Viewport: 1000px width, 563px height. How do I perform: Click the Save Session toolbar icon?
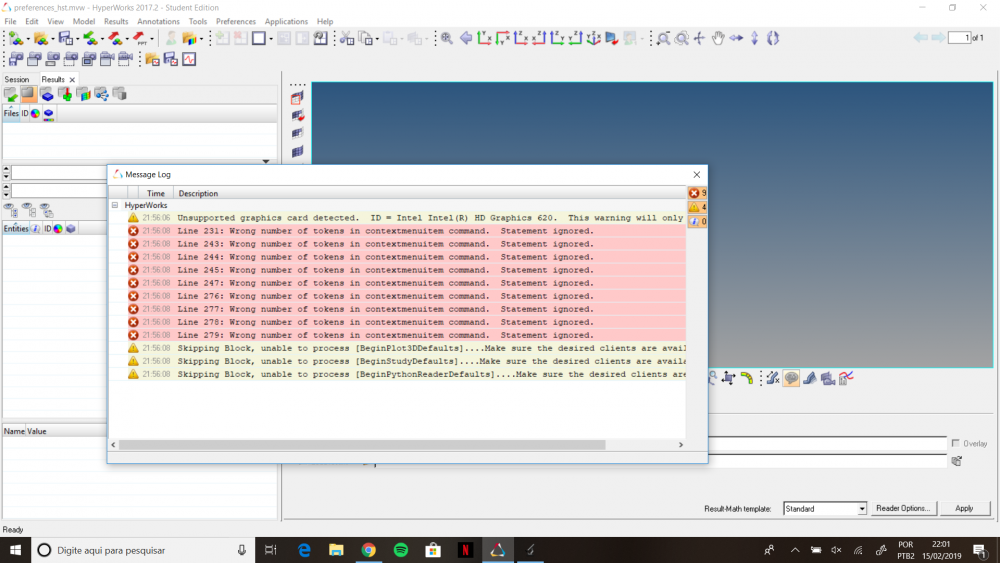pos(65,38)
